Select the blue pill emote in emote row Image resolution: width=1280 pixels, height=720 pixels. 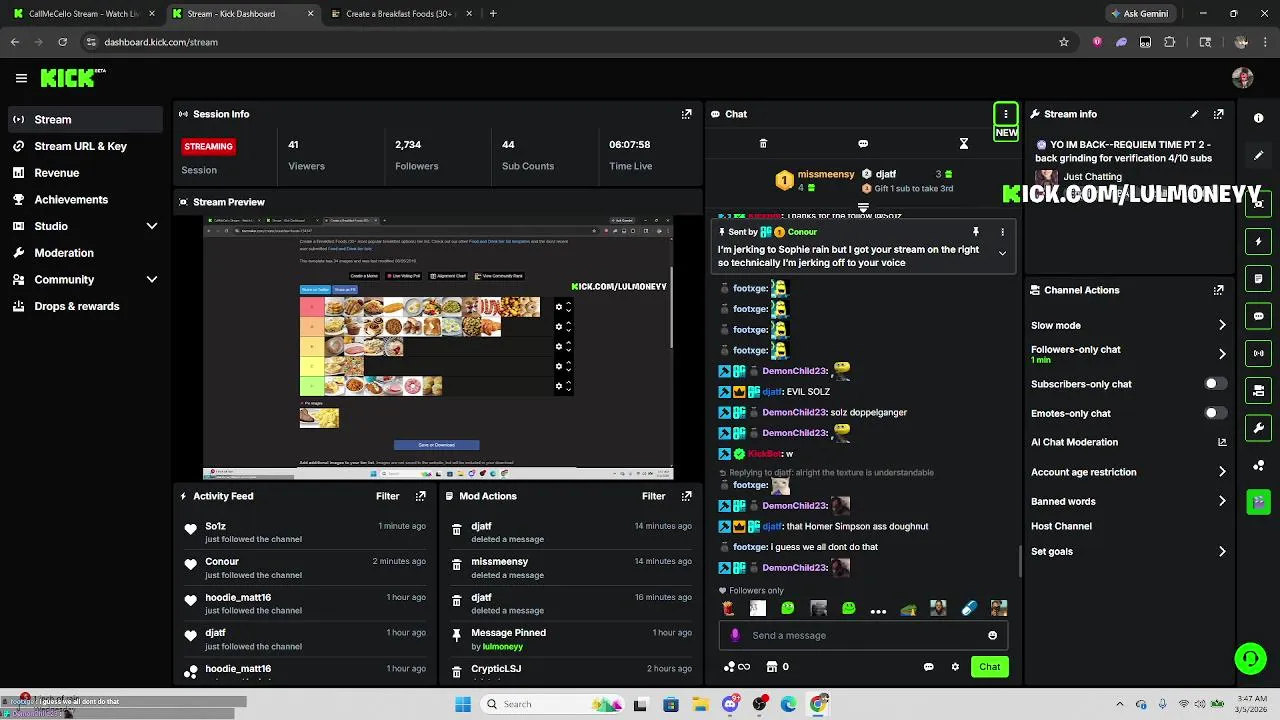(969, 608)
